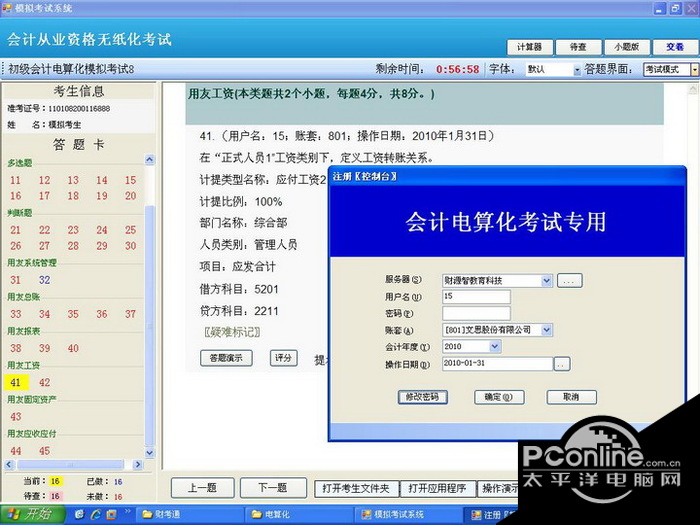This screenshot has height=525, width=700.
Task: Open question 44 under 用友应收应付
Action: point(16,451)
